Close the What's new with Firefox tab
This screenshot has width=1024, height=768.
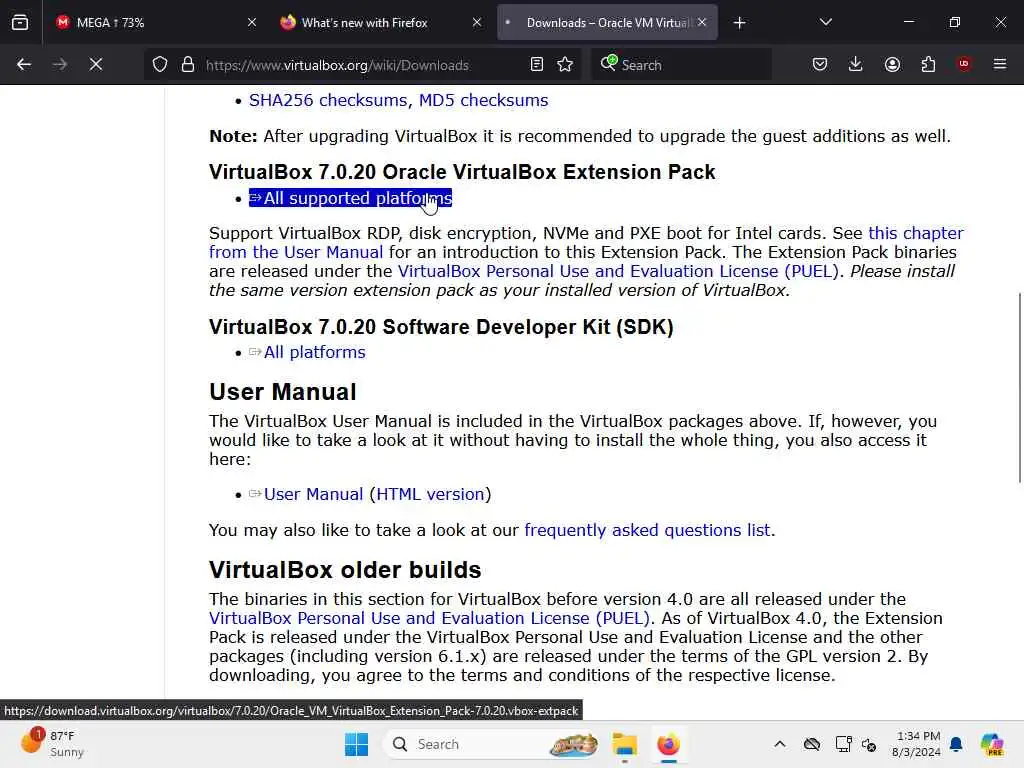click(x=477, y=23)
